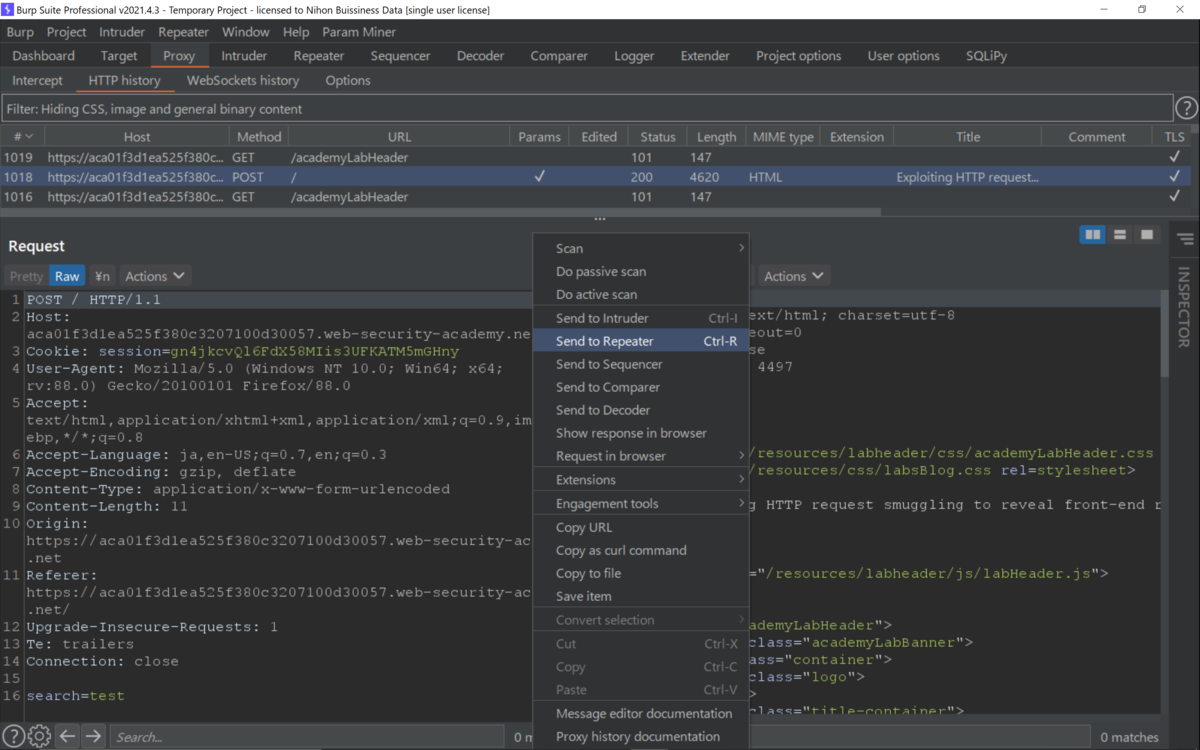This screenshot has width=1200, height=750.
Task: Switch to the Intruder main tab
Action: (x=244, y=56)
